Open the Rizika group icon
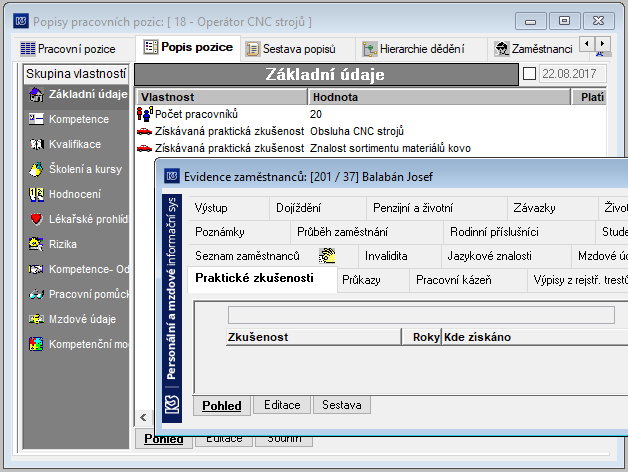Screen dimensions: 628x472 [36, 244]
